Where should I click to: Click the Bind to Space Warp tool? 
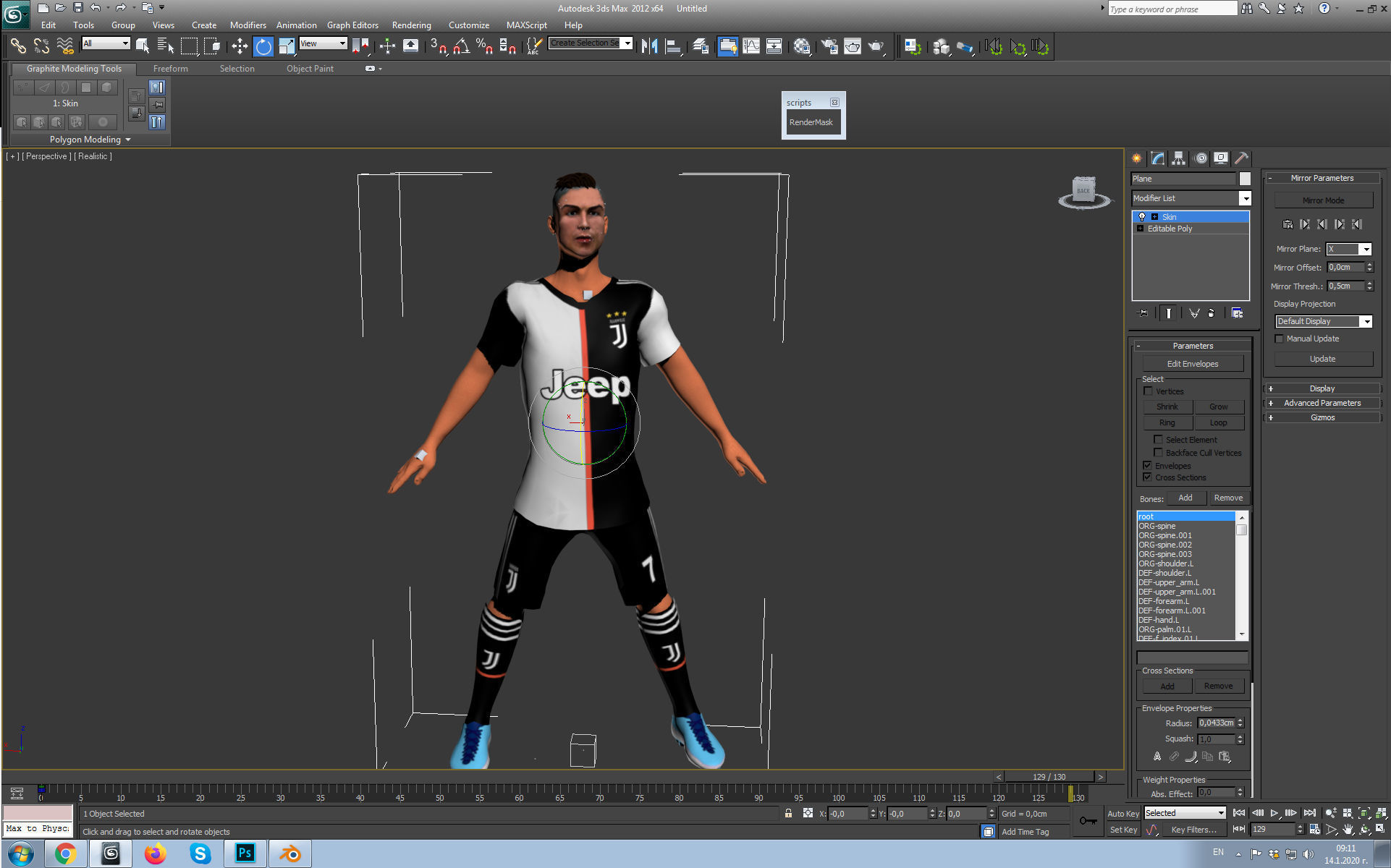(x=65, y=47)
